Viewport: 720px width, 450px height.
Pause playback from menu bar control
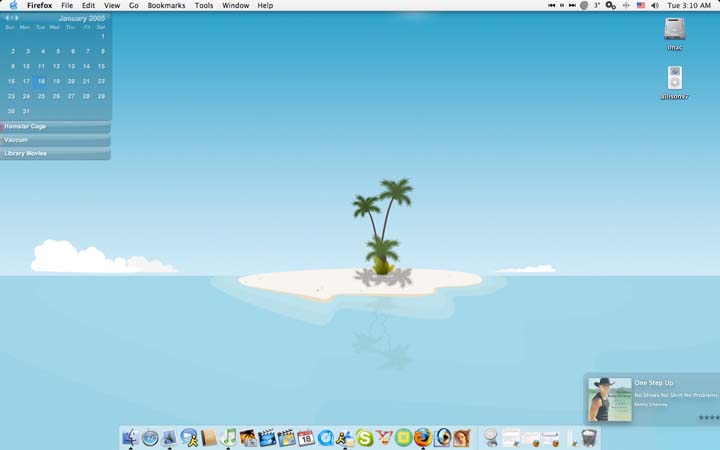(x=562, y=6)
